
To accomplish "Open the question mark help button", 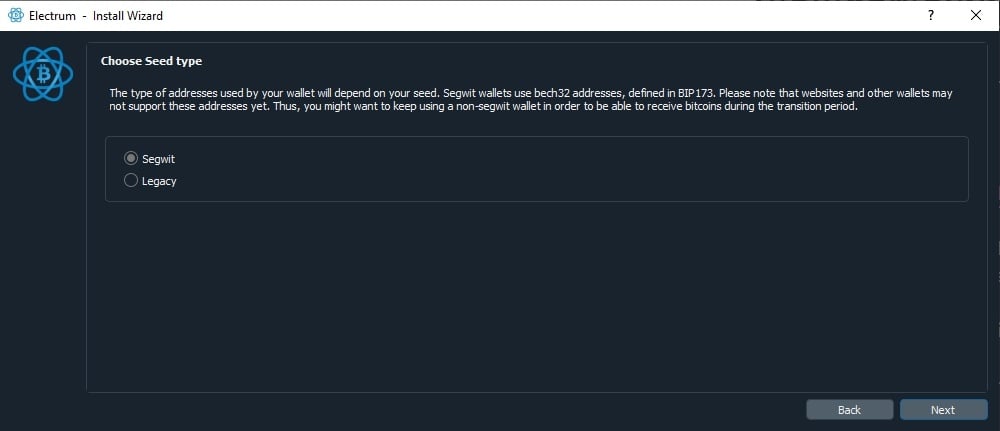I will 931,15.
